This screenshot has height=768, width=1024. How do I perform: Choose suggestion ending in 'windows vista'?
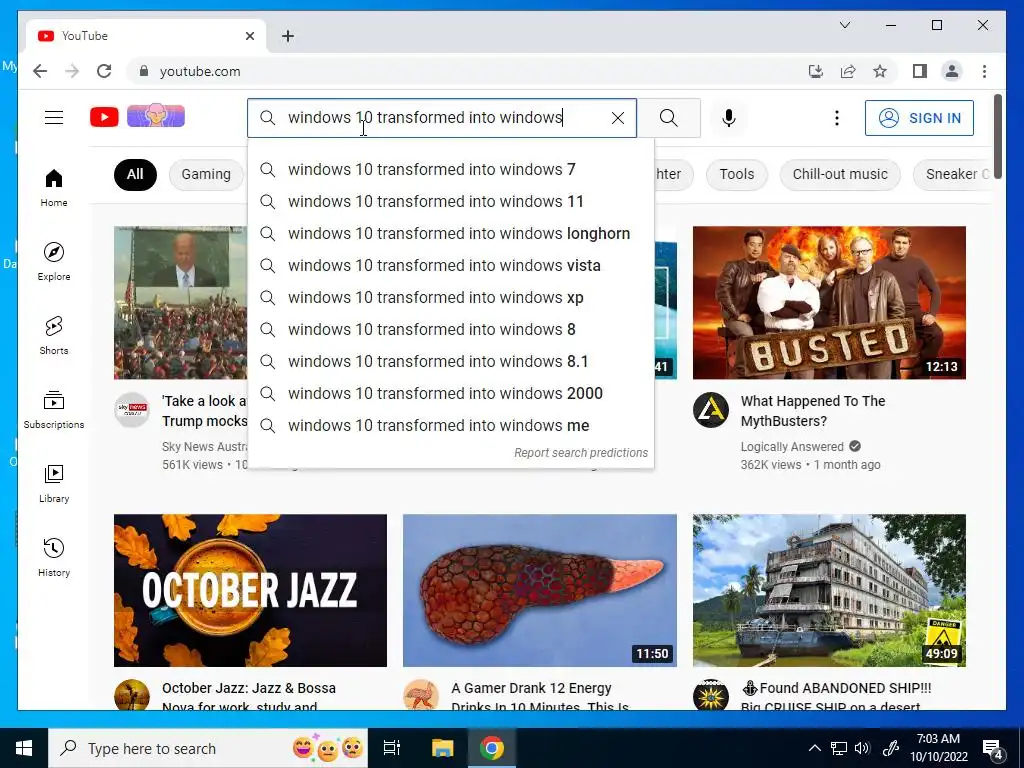451,266
